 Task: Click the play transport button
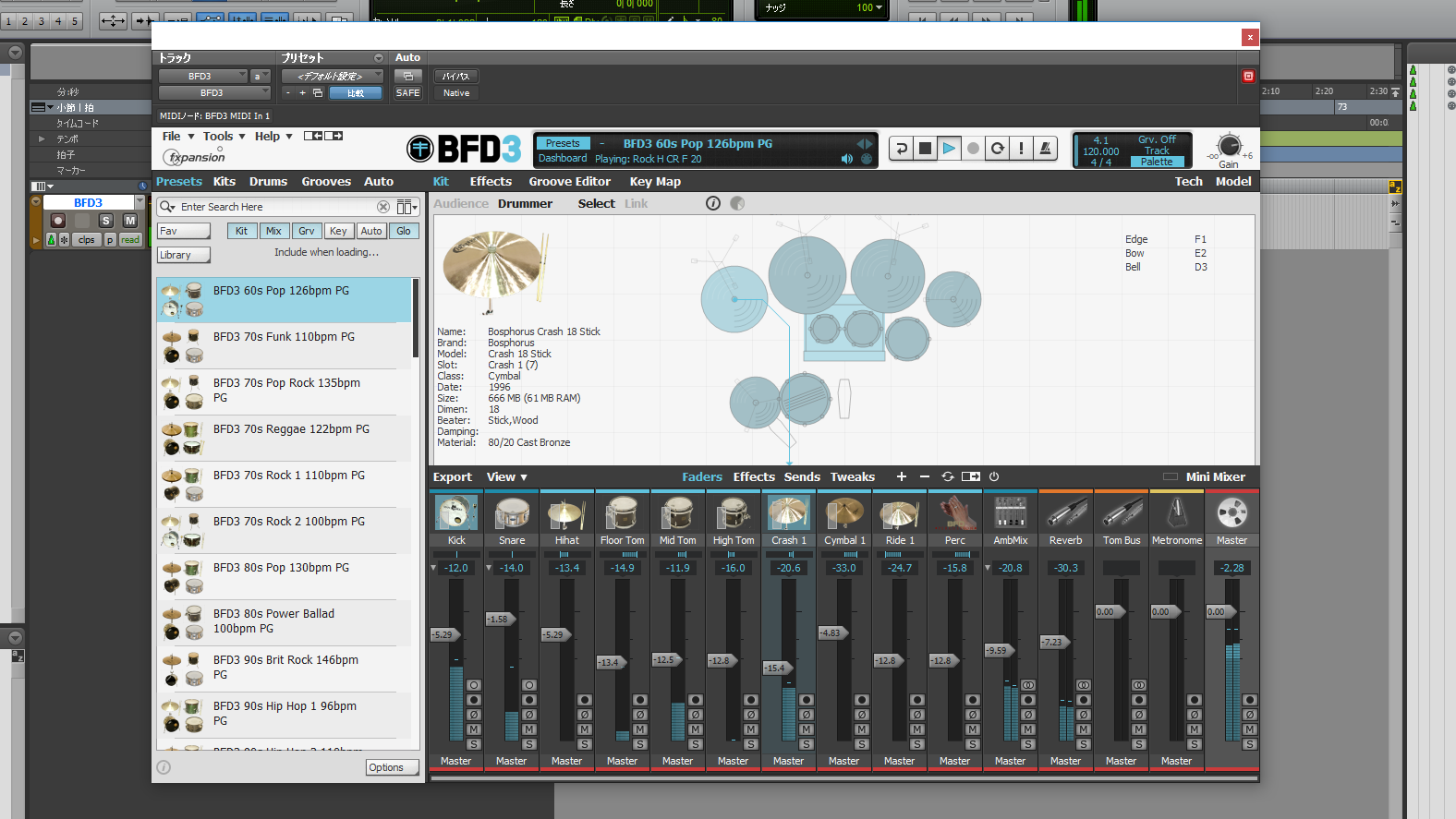pos(949,148)
